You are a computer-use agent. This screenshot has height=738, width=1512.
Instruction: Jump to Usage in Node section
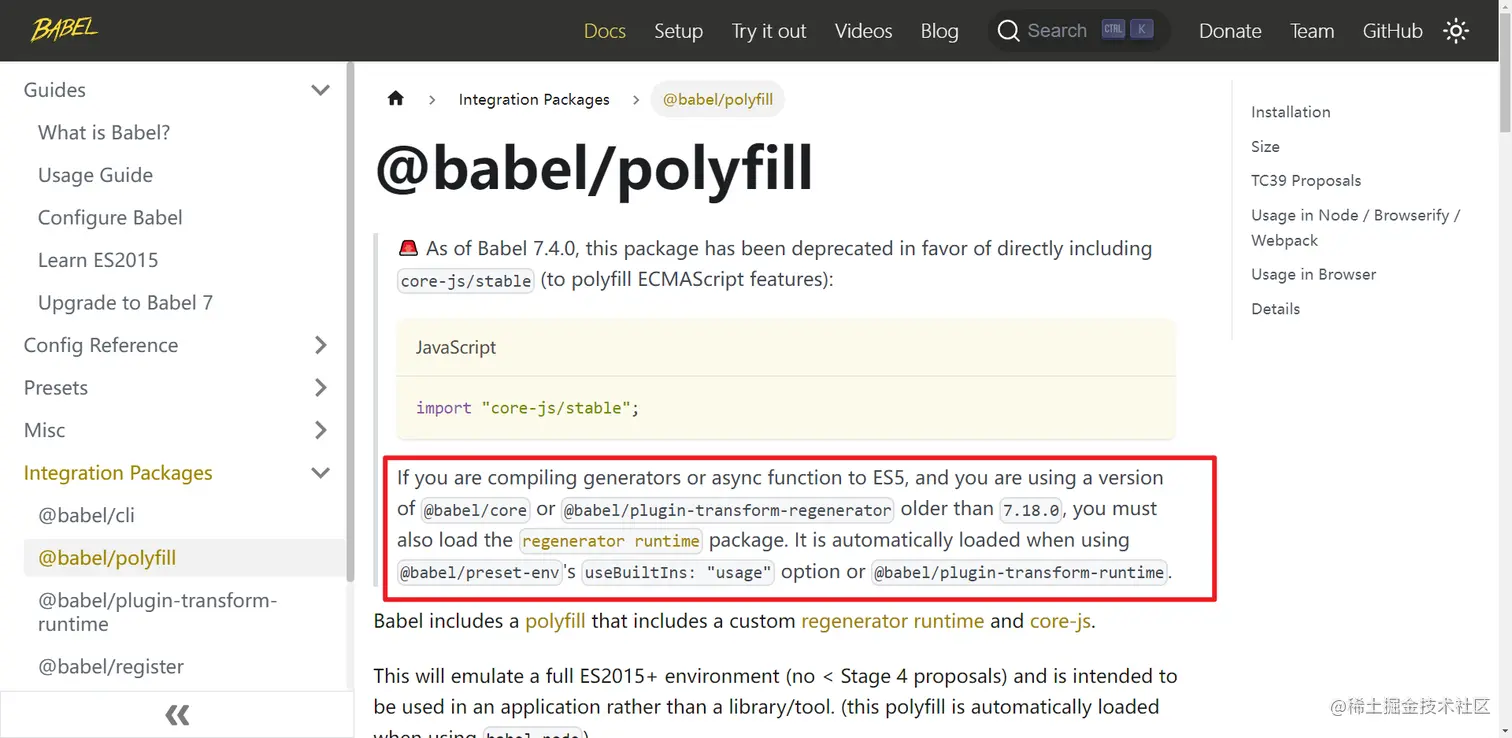1355,228
